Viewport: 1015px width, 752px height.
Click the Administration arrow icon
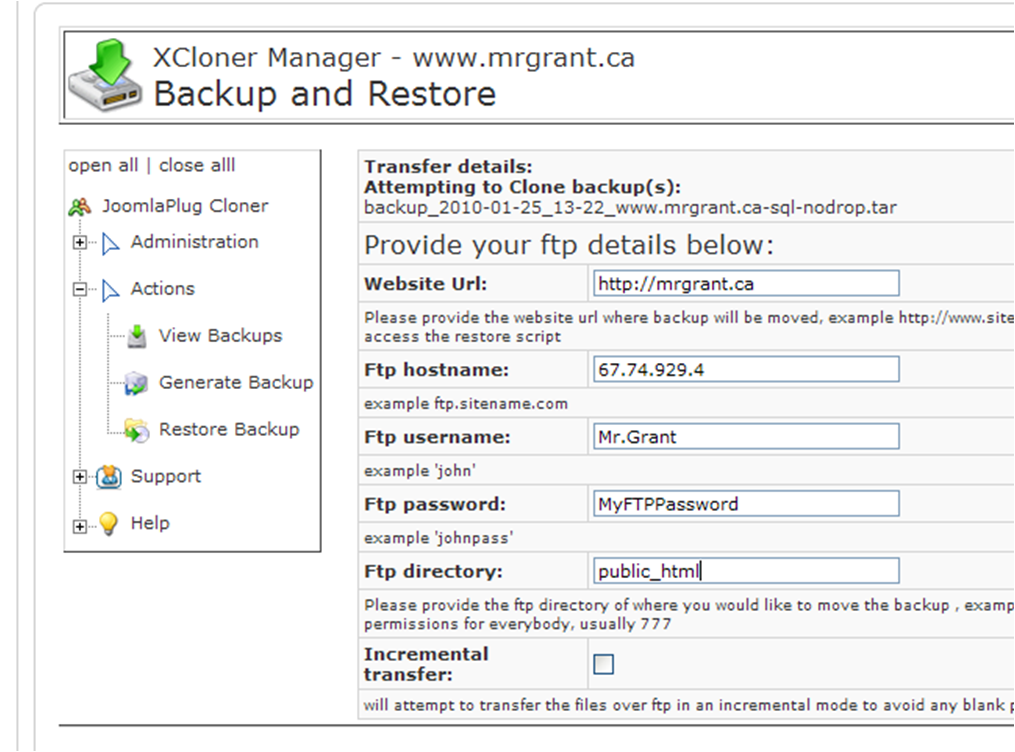110,243
